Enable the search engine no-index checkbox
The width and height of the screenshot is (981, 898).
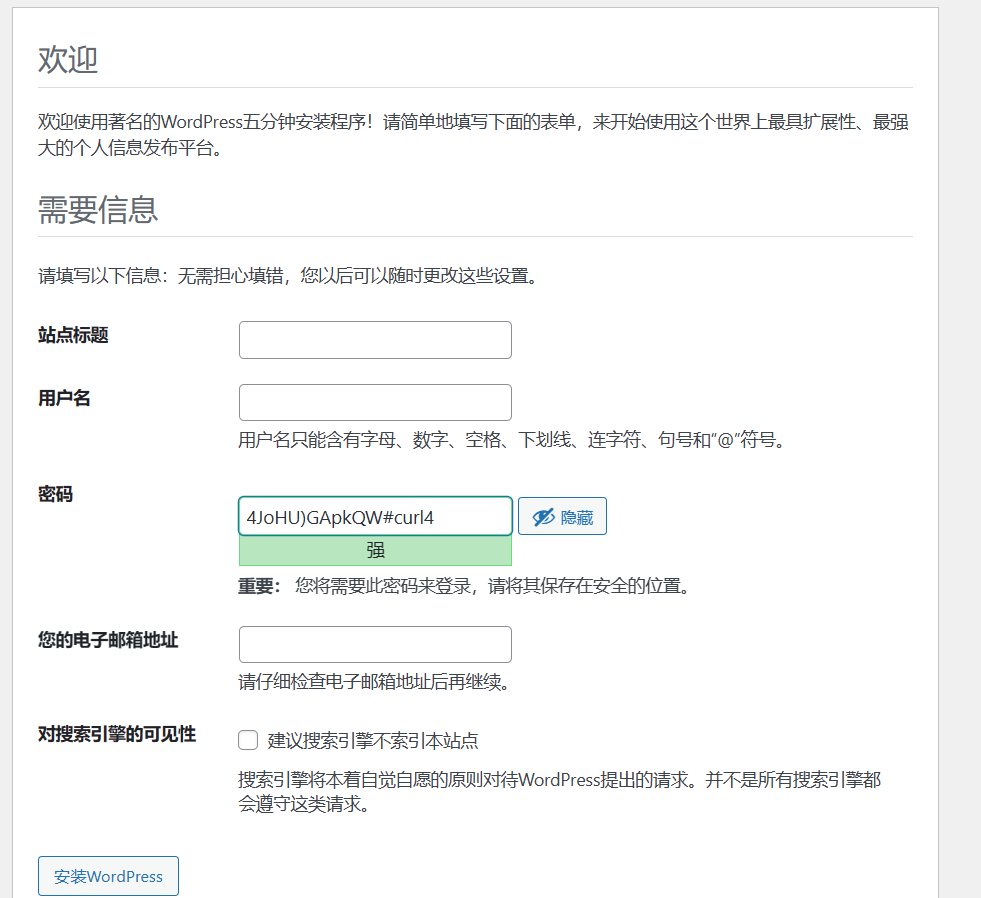click(x=248, y=741)
